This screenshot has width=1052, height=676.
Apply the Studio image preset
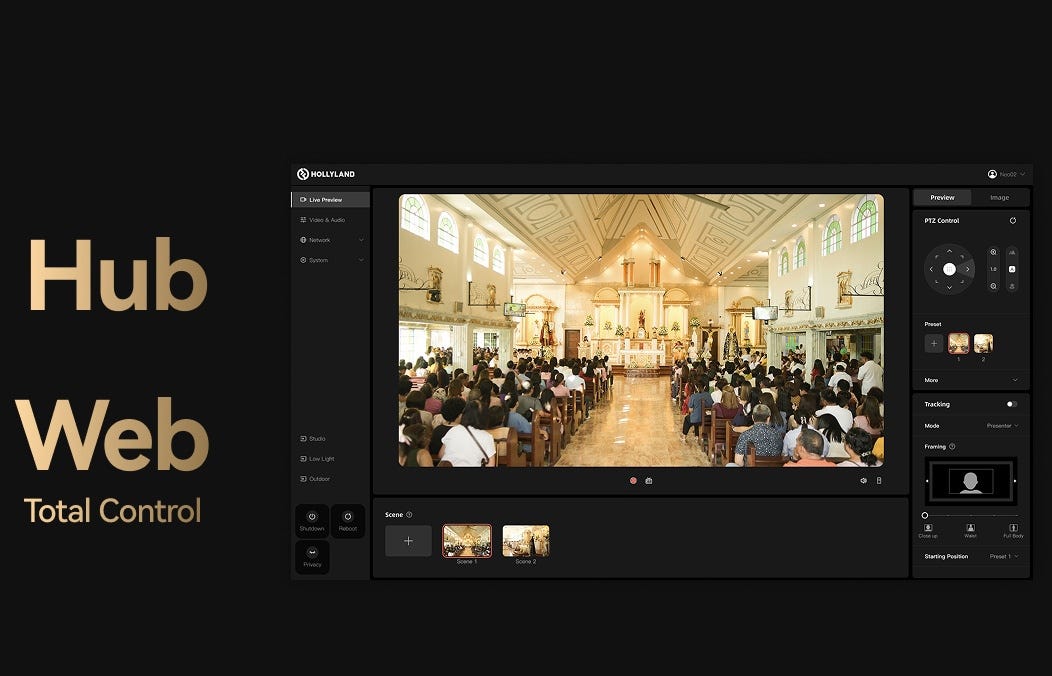coord(313,439)
